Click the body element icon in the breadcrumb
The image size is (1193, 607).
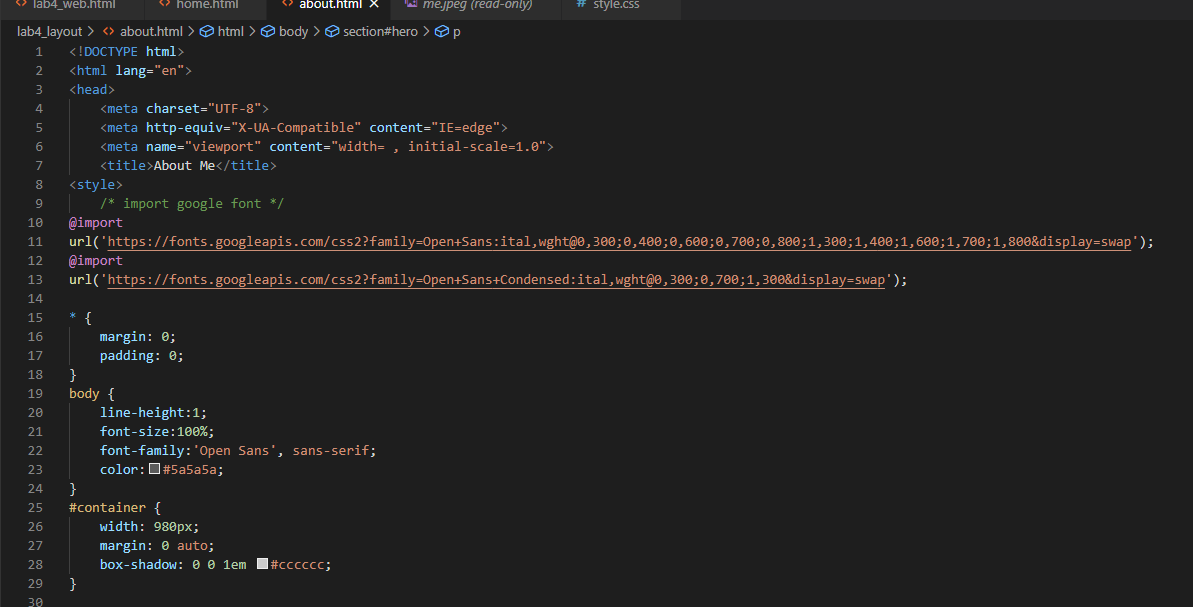tap(266, 31)
